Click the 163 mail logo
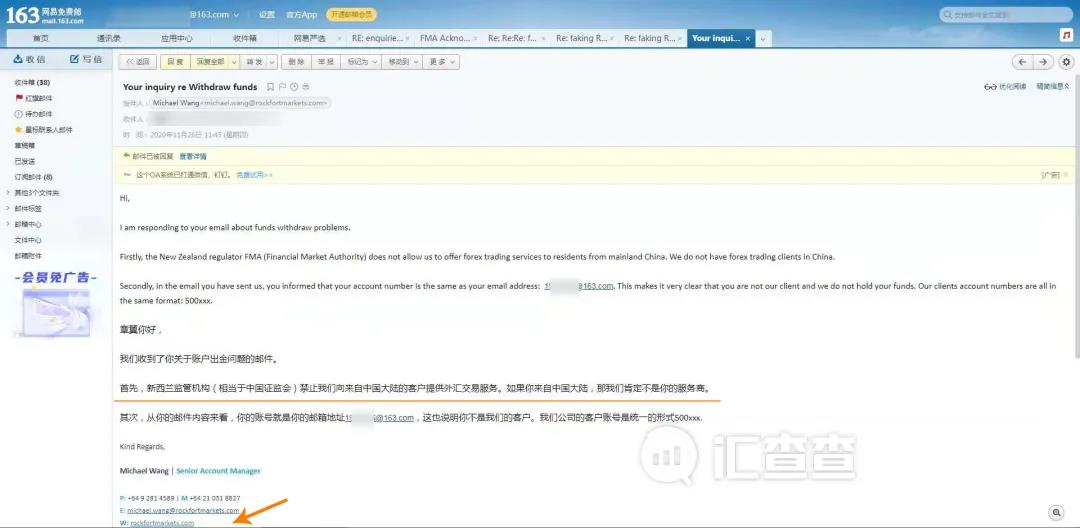Viewport: 1080px width, 528px height. (45, 15)
